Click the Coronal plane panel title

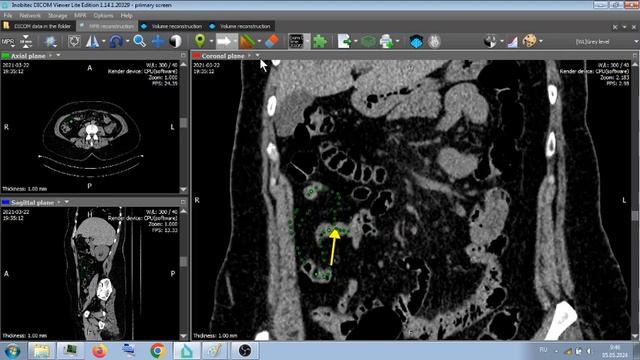pos(223,56)
